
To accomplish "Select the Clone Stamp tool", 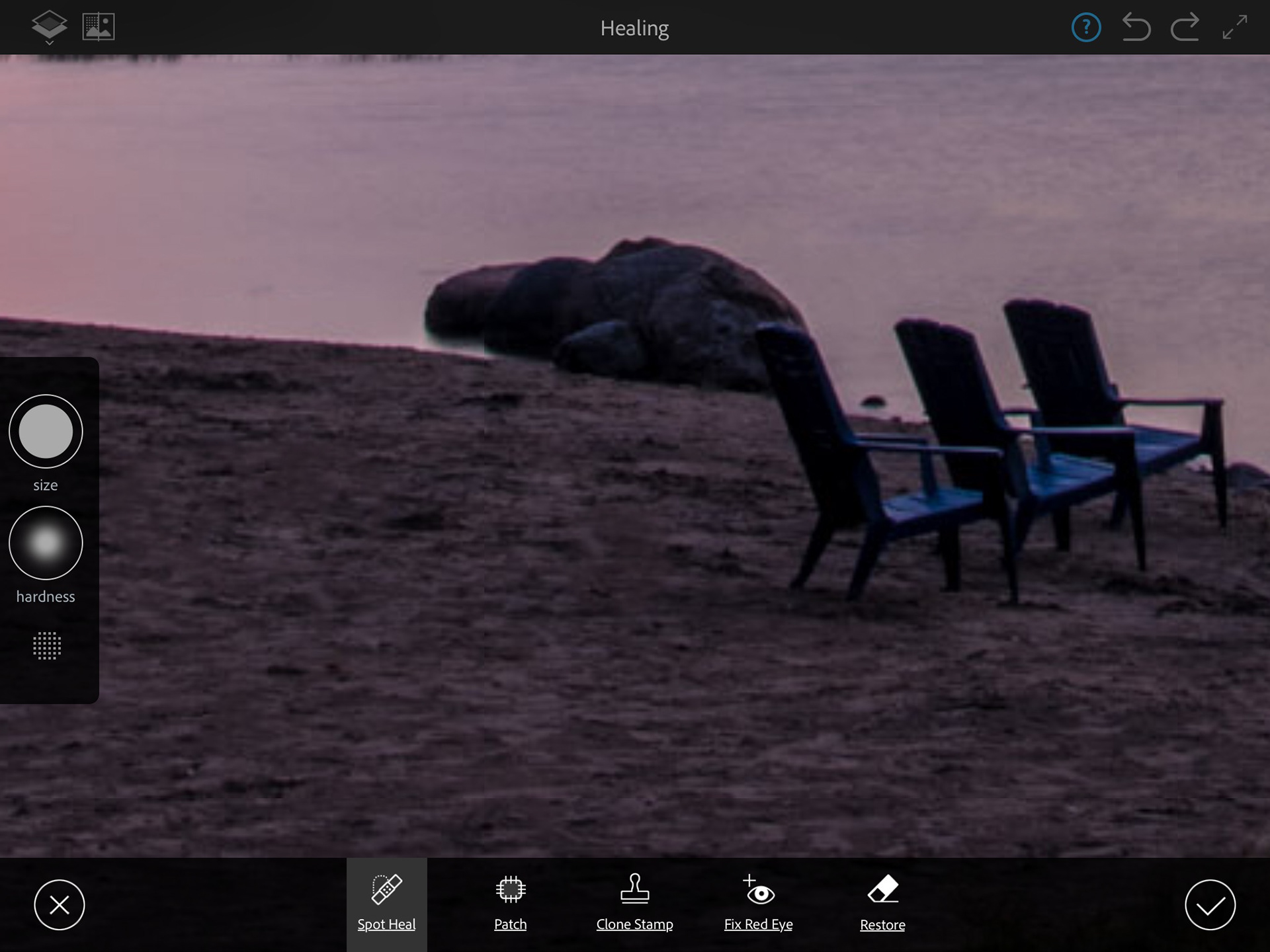I will pos(634,904).
